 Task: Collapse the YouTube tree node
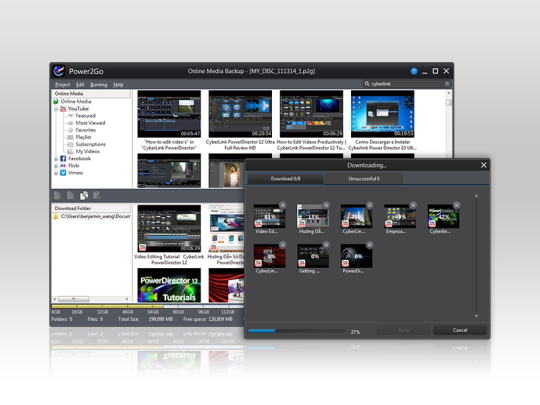[56, 109]
